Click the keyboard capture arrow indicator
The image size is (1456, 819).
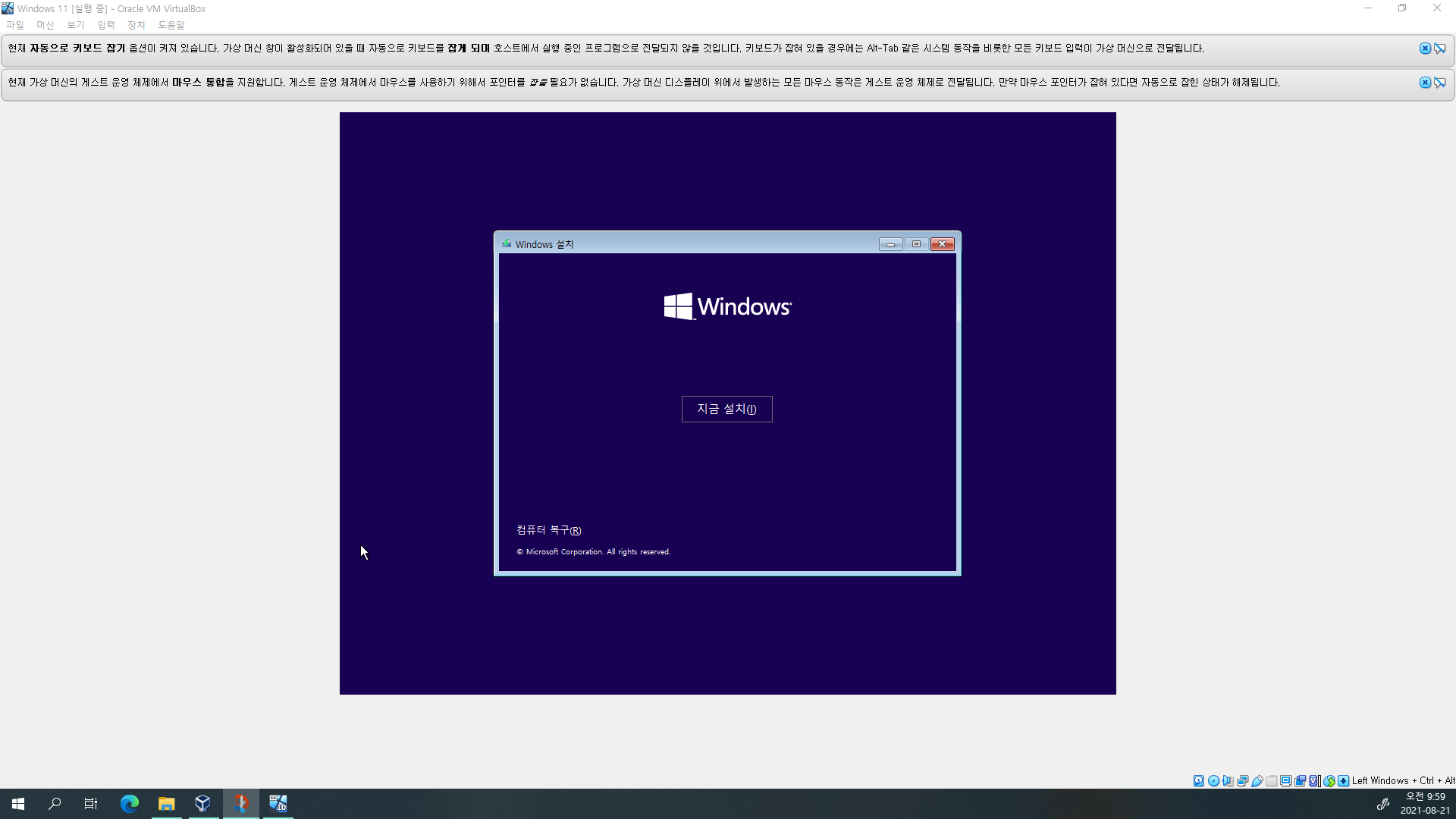(1344, 780)
